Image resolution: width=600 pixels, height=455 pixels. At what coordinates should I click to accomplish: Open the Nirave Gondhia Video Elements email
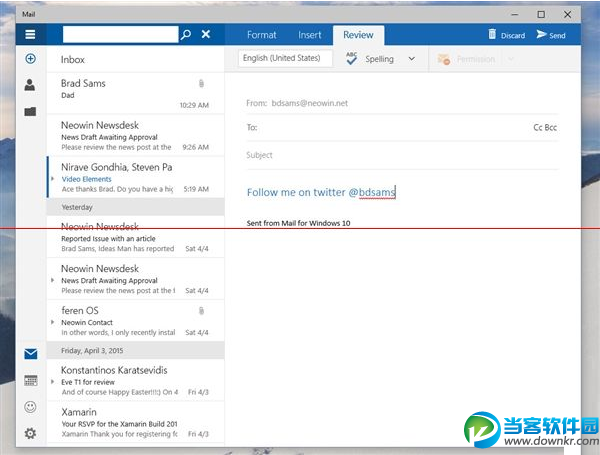click(x=135, y=177)
